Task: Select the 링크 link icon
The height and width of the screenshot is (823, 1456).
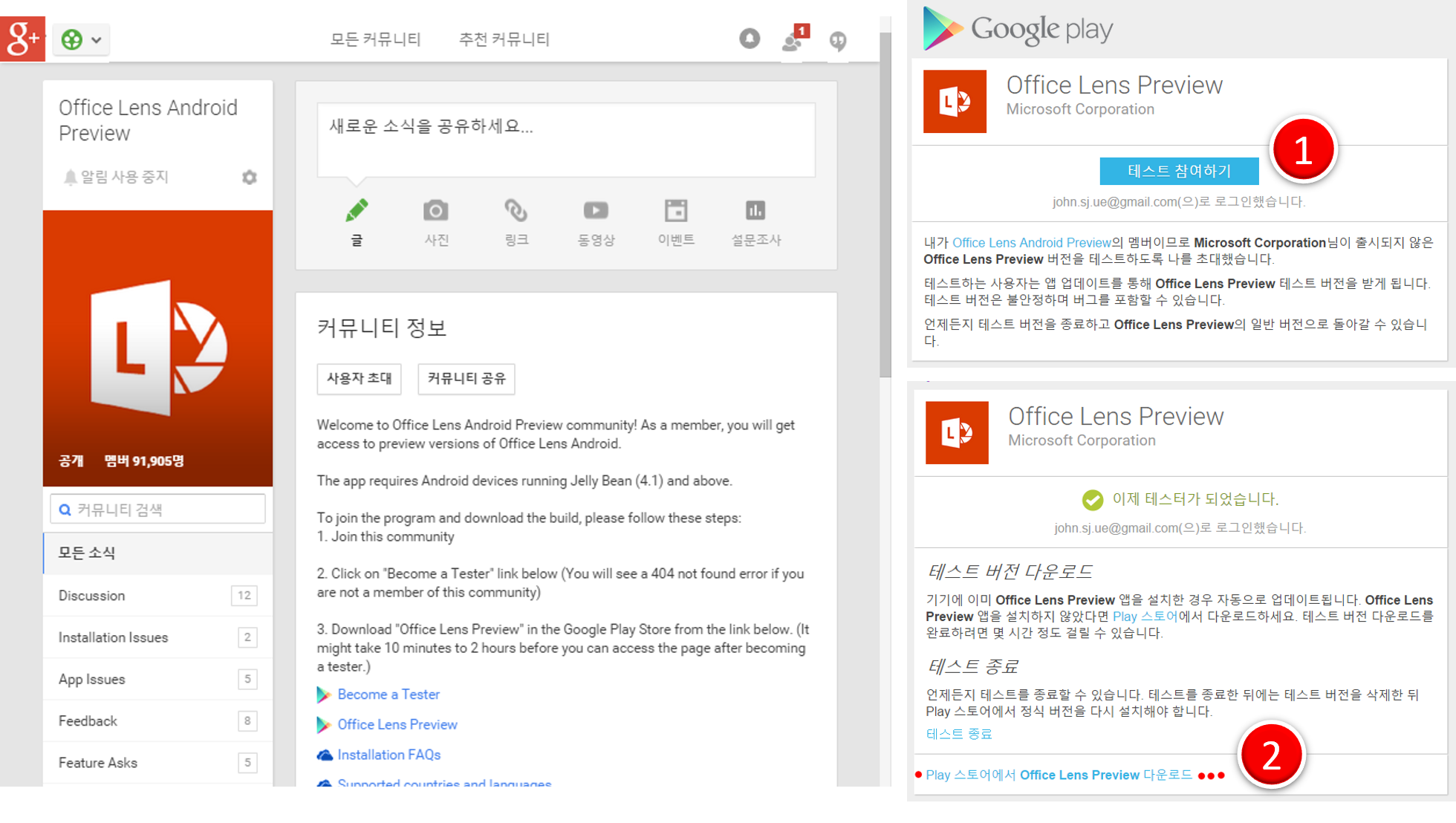Action: click(516, 212)
